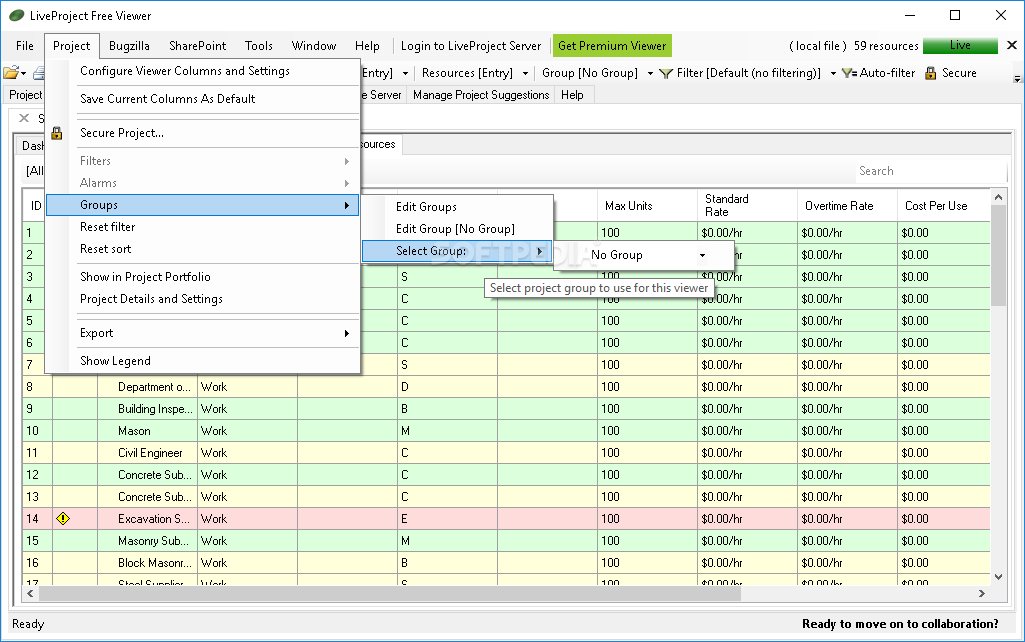Click in the Search field
This screenshot has width=1025, height=642.
[x=931, y=171]
